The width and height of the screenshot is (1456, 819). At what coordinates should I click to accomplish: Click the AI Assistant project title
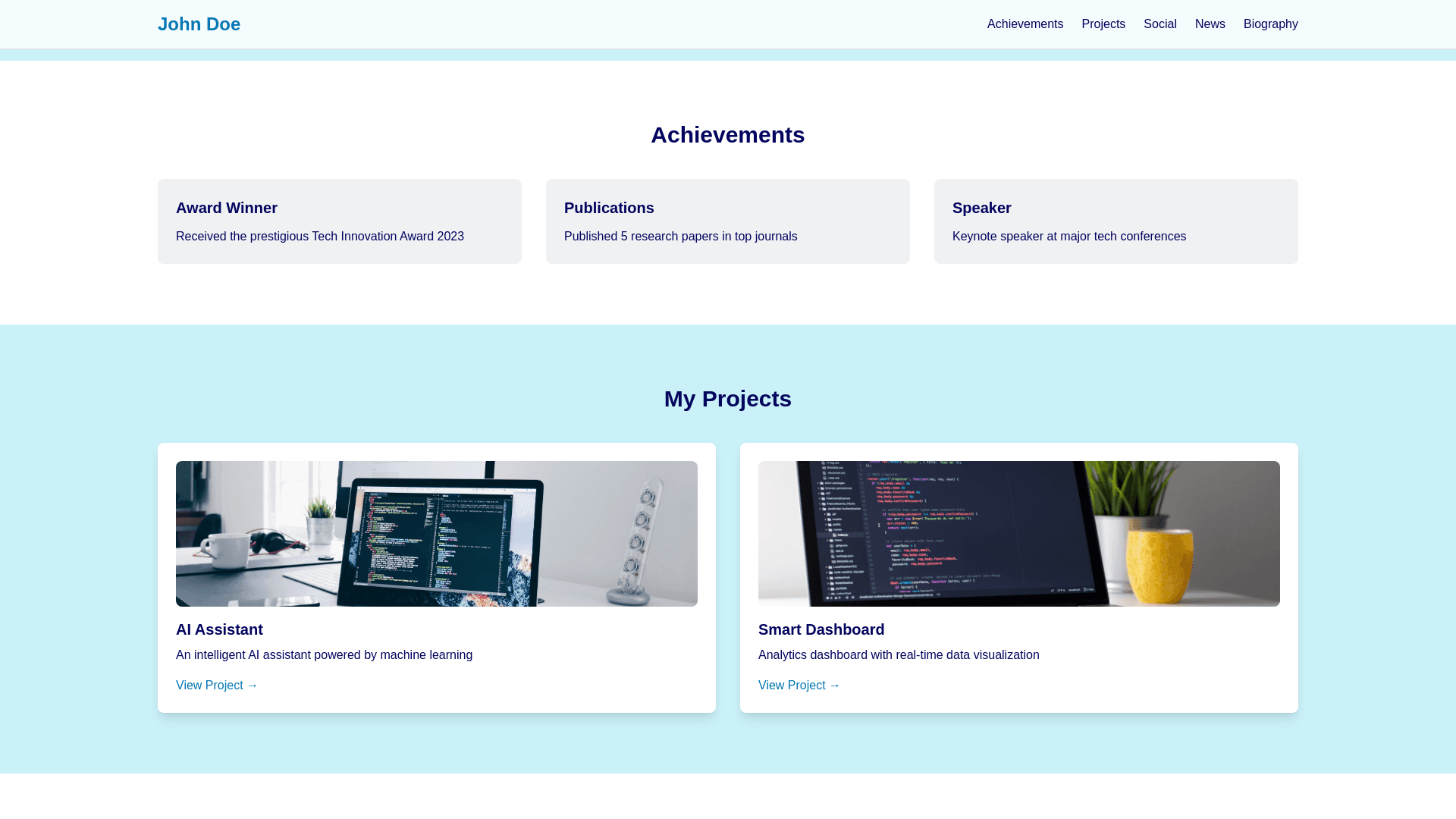coord(219,629)
